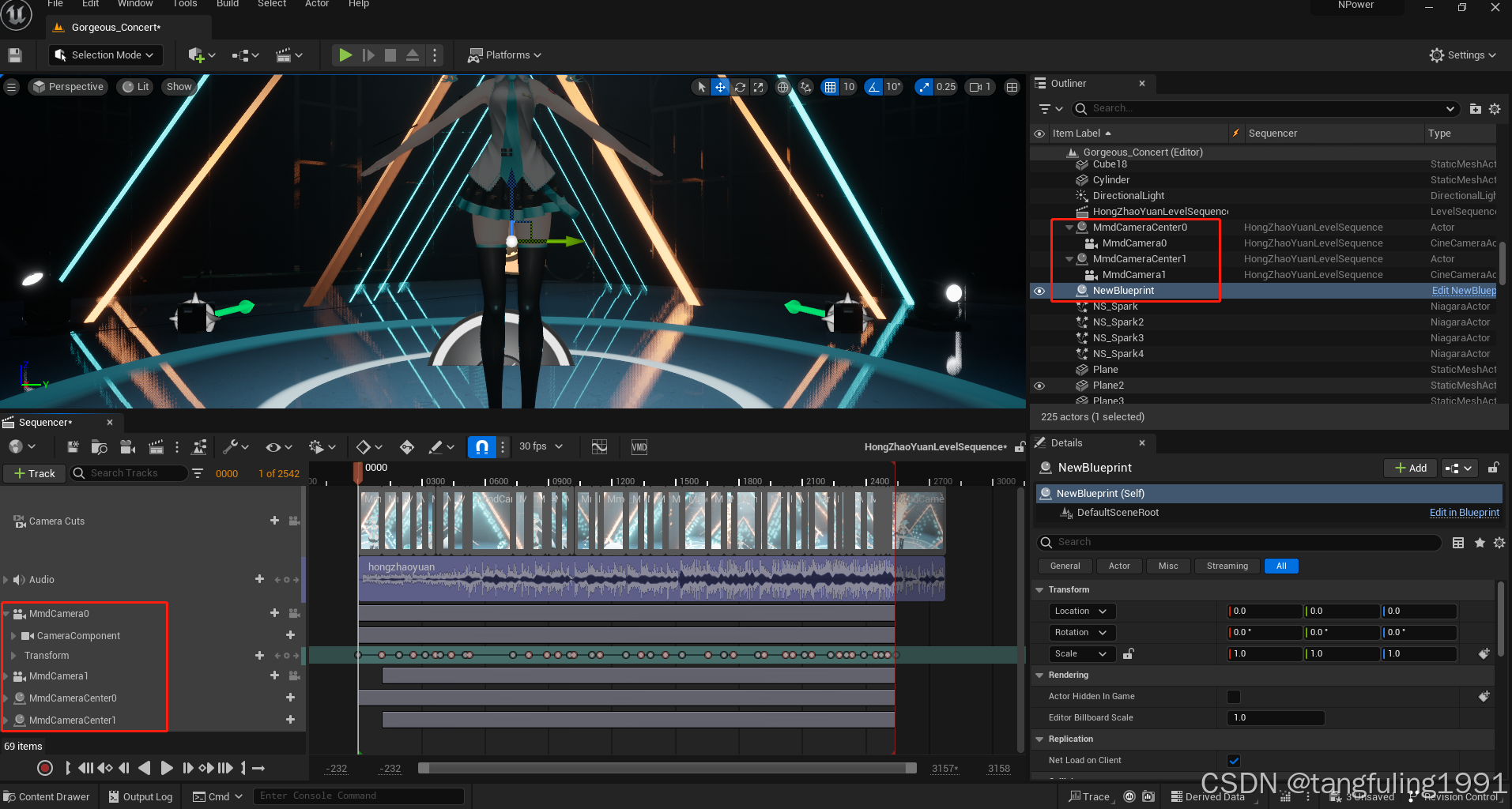
Task: Toggle the Sequencer snapping magnet icon
Action: 481,447
